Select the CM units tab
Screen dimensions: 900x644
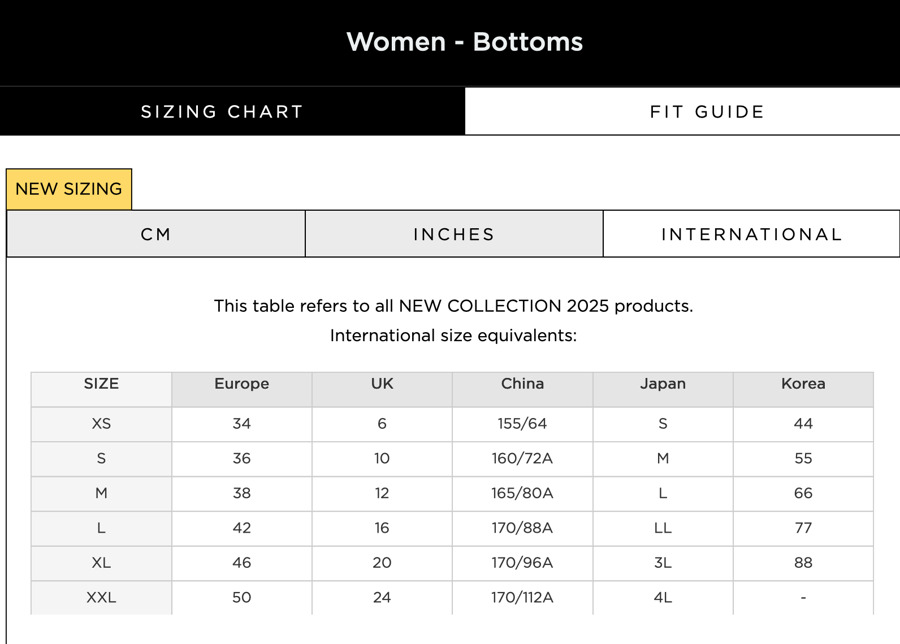point(156,235)
